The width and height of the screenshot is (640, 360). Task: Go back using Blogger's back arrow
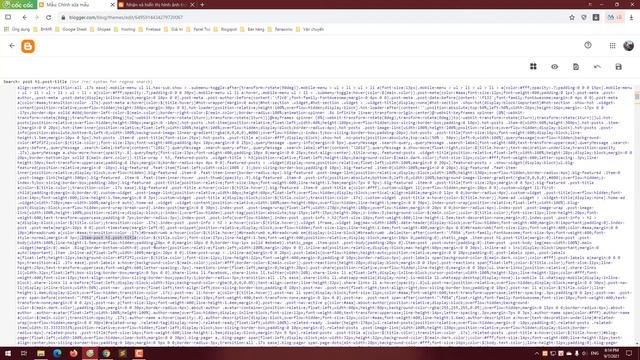point(12,46)
